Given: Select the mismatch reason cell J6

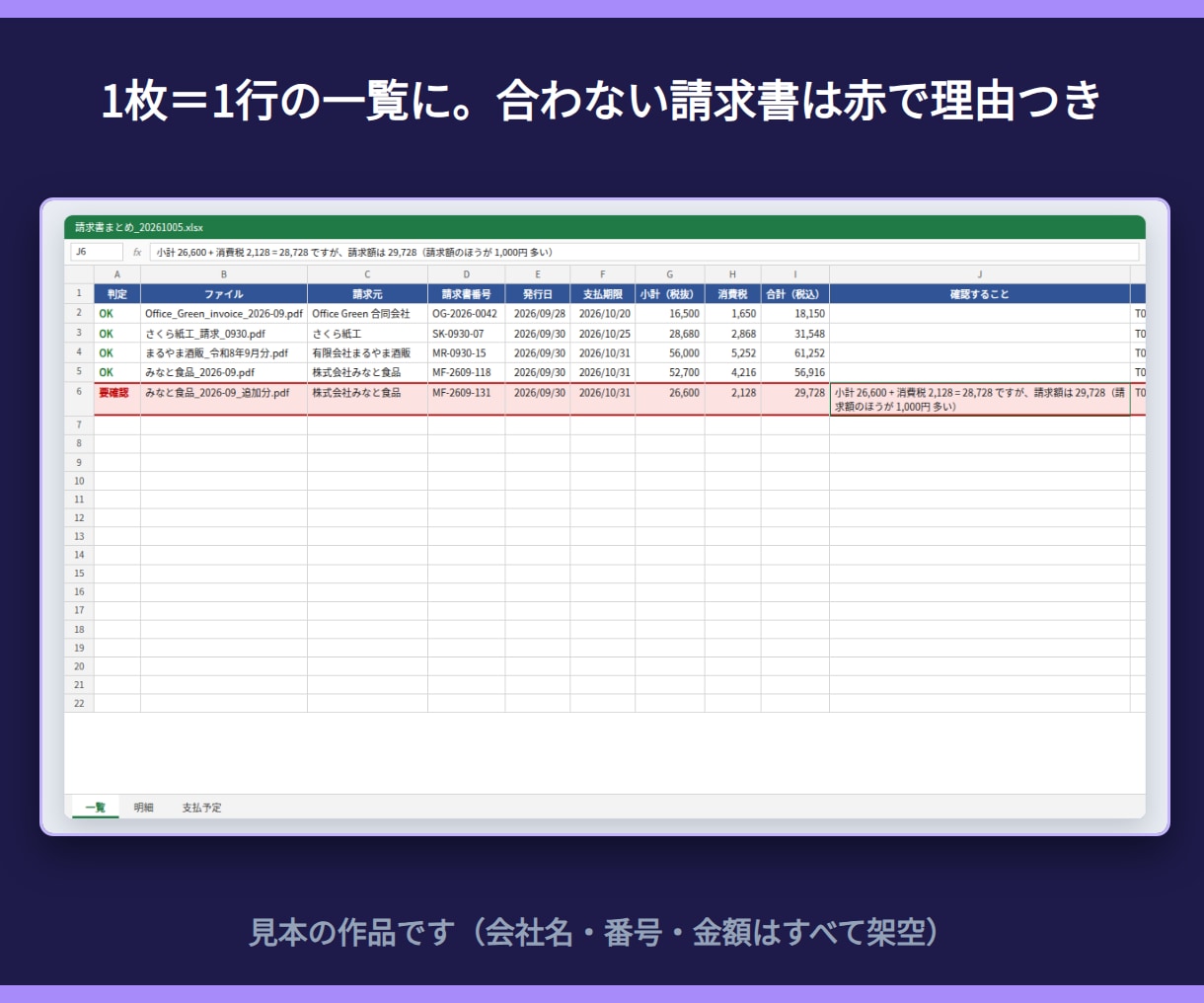Looking at the screenshot, I should (980, 399).
